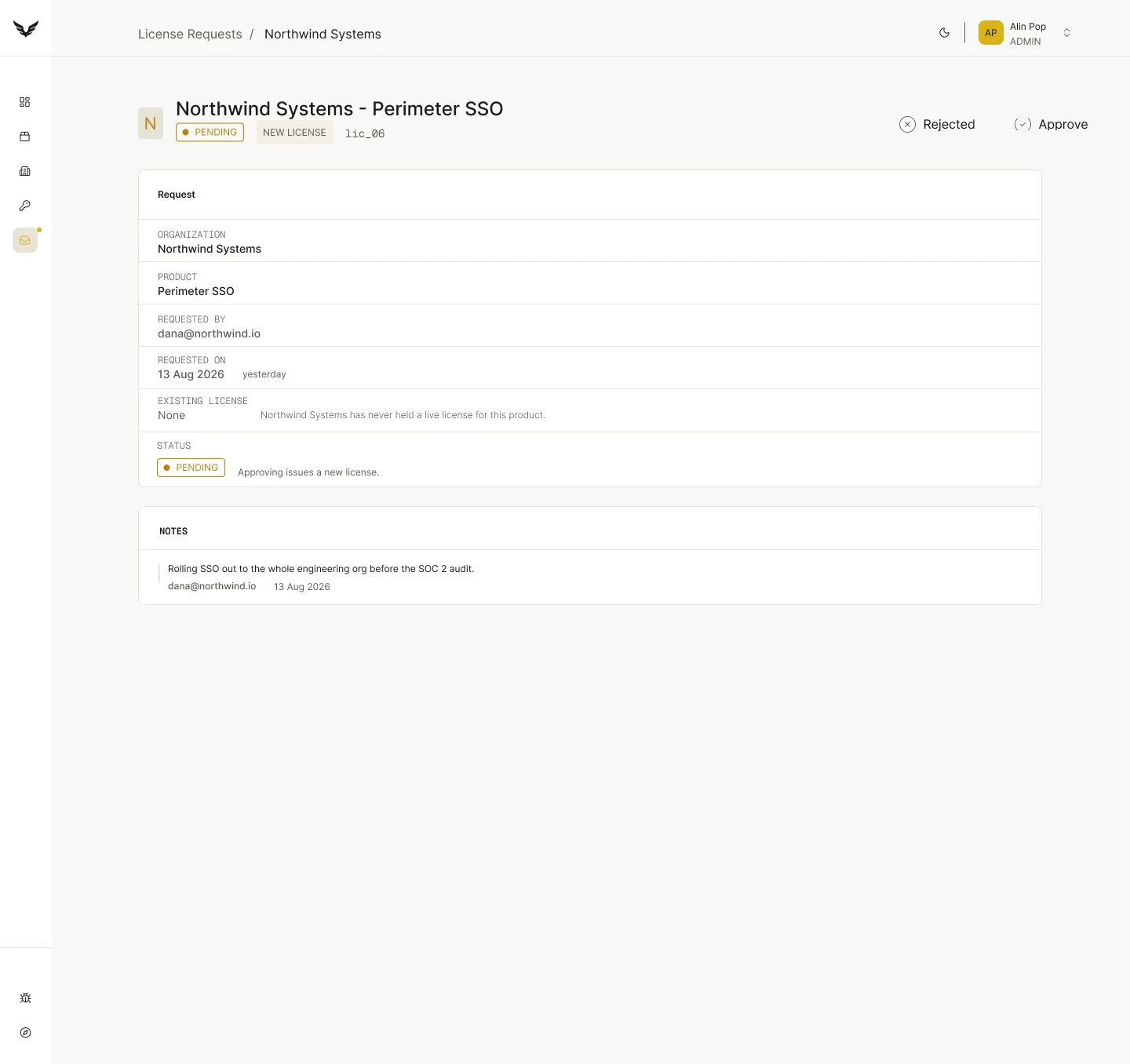This screenshot has height=1064, width=1130.
Task: Click the page title Northwind Systems - Perimeter SSO
Action: tap(339, 109)
